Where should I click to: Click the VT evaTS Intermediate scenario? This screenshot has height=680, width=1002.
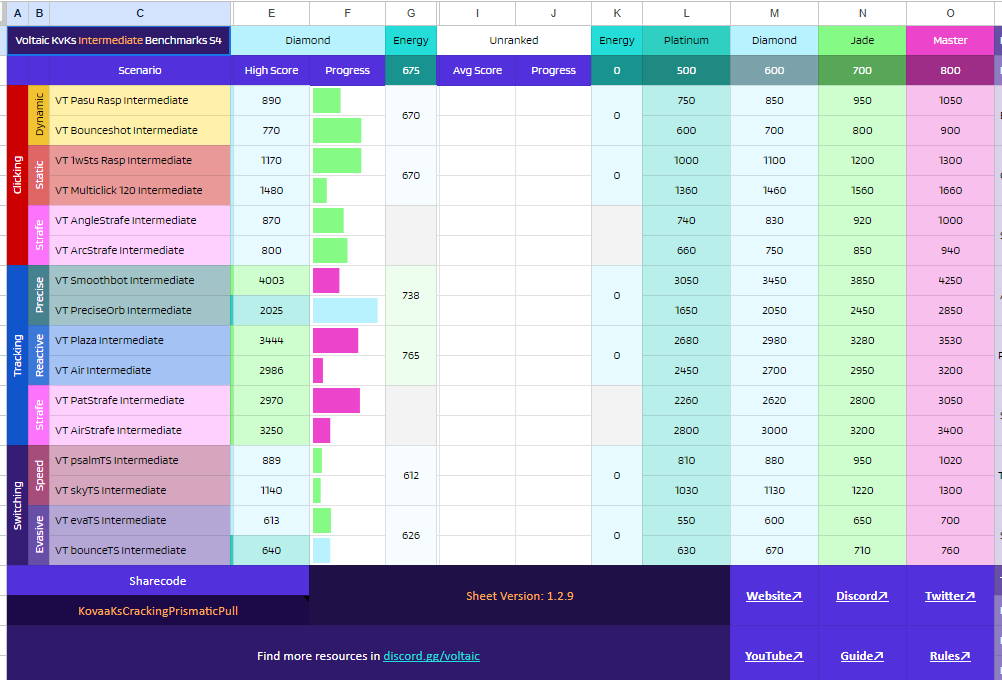140,521
